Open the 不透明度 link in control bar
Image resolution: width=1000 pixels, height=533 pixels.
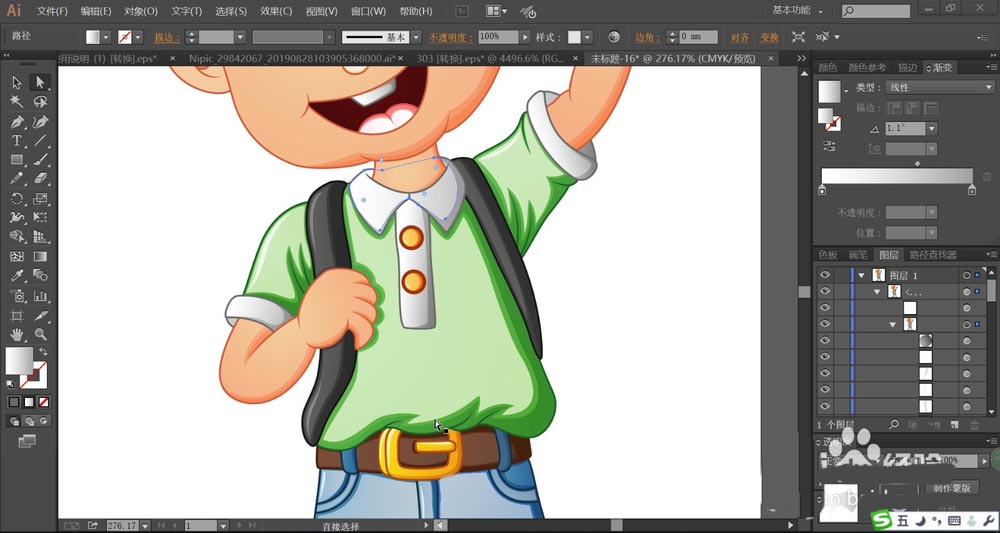coord(452,37)
